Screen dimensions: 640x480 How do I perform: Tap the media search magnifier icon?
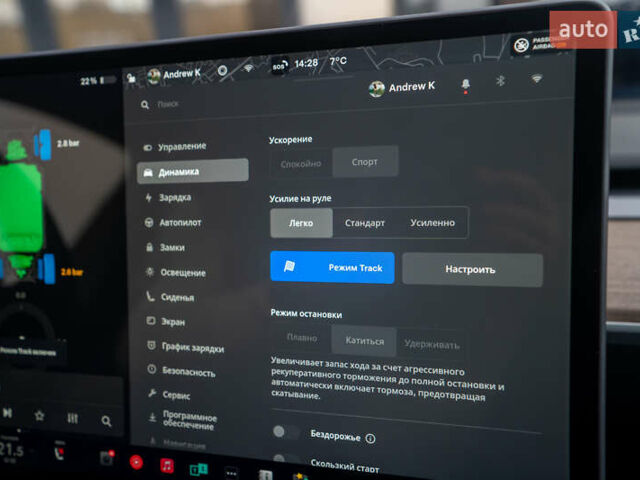pyautogui.click(x=106, y=421)
